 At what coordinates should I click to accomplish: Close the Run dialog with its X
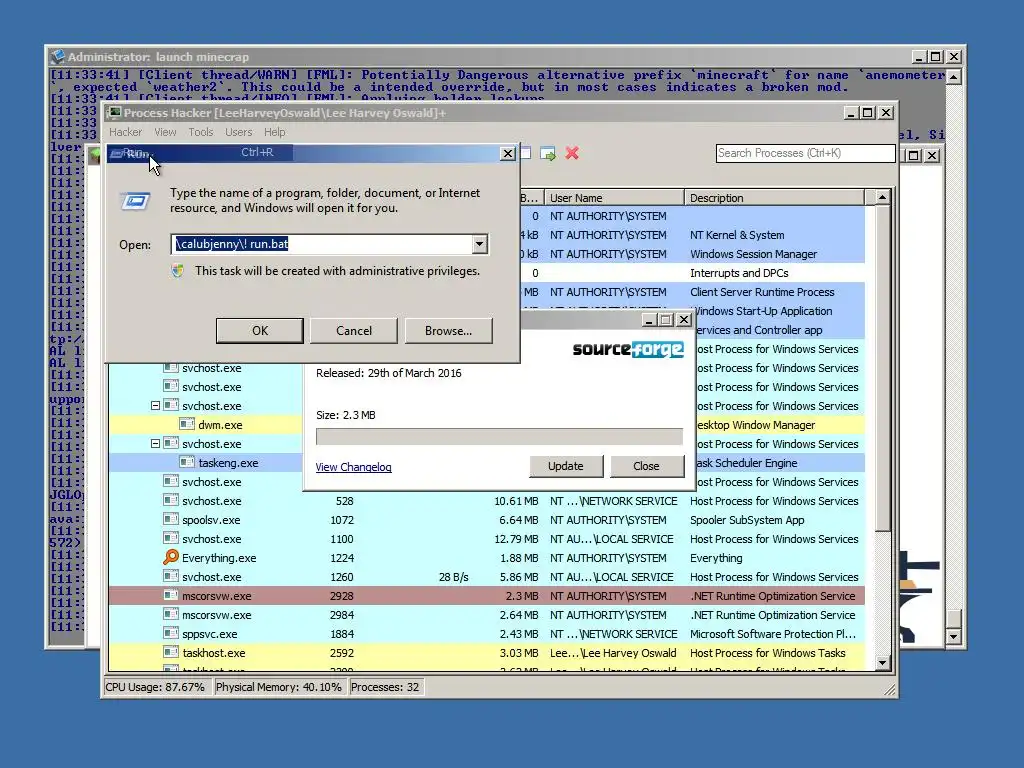coord(507,153)
